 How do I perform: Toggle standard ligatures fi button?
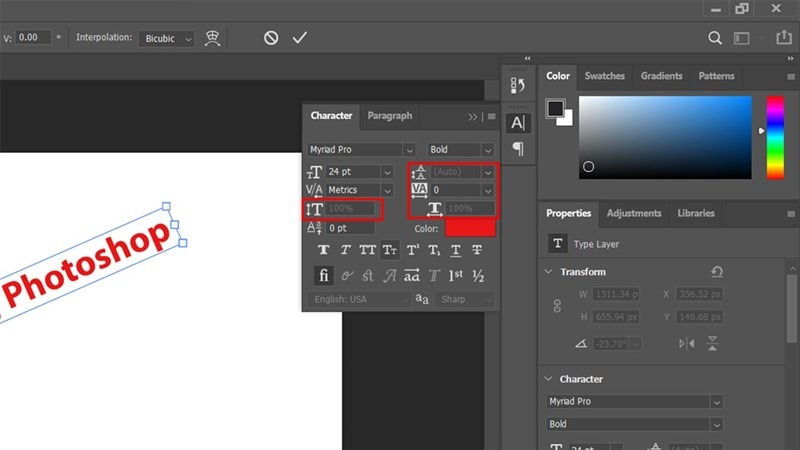323,276
